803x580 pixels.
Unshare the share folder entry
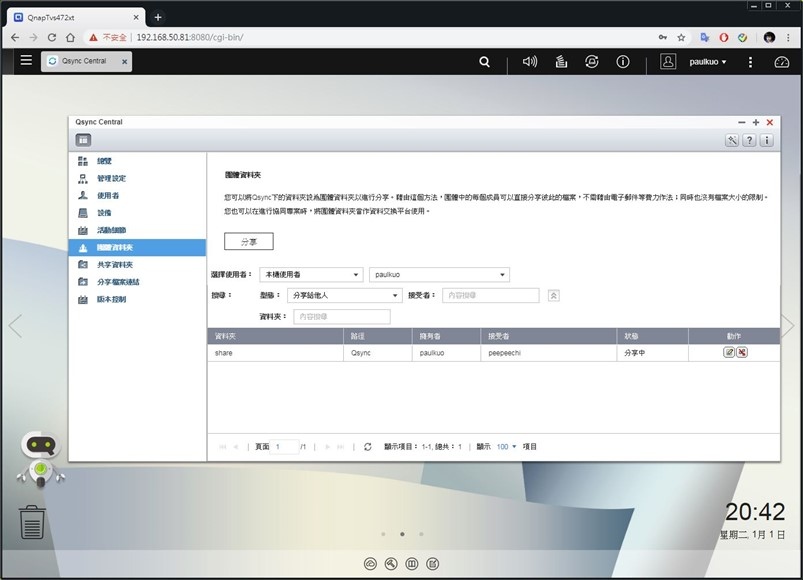(x=742, y=352)
